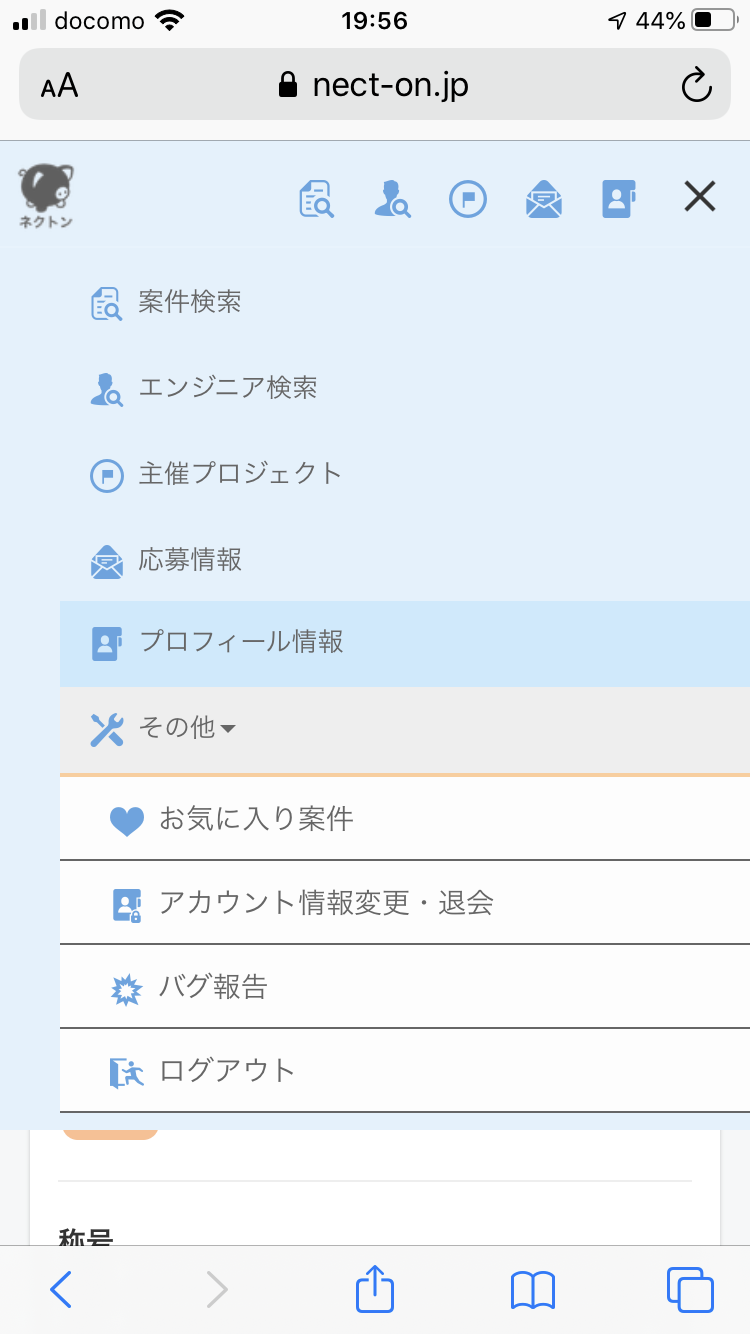
Task: Tap the flag hosted-projects icon in header
Action: click(467, 198)
